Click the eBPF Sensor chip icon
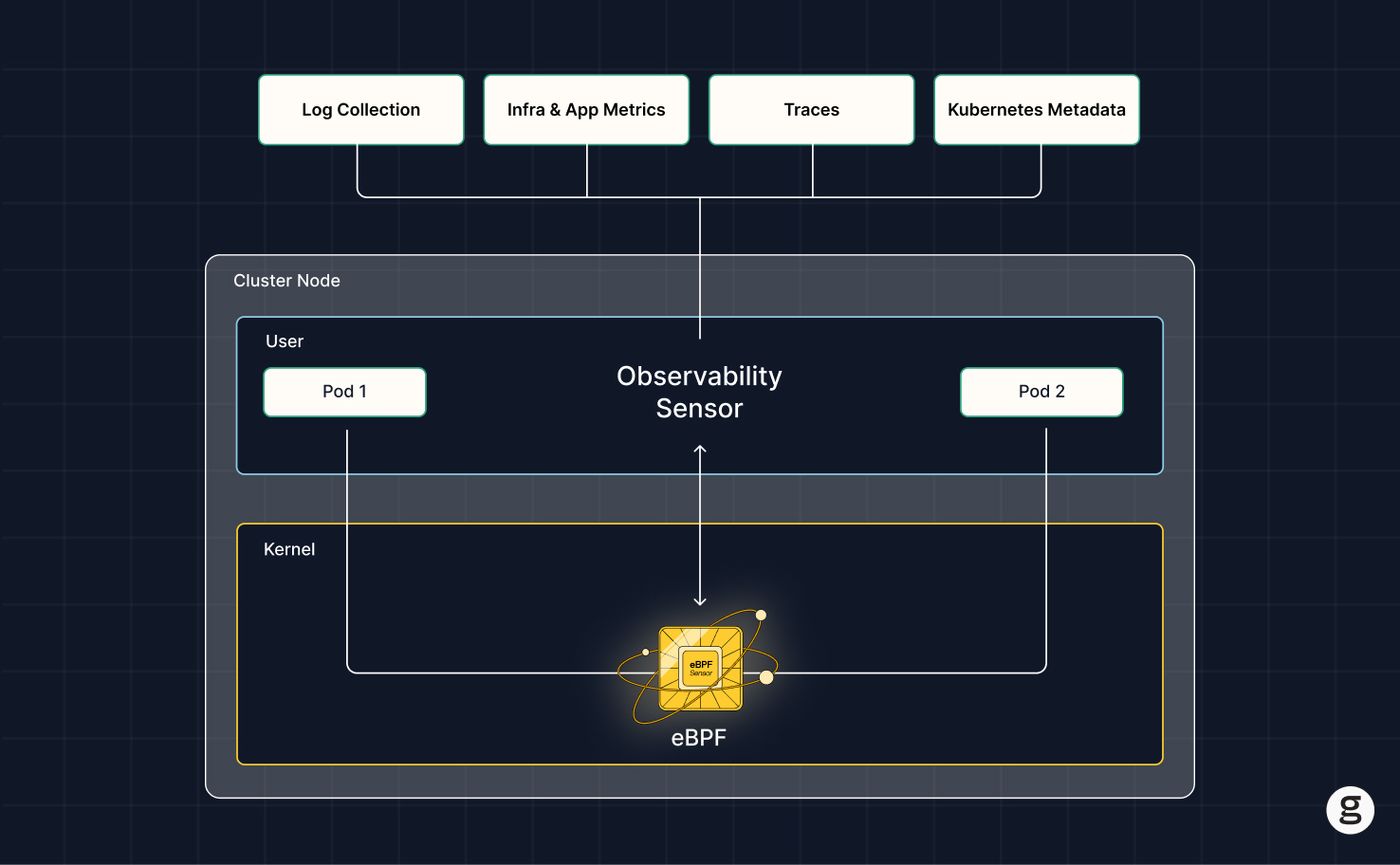Viewport: 1400px width, 865px height. (700, 668)
